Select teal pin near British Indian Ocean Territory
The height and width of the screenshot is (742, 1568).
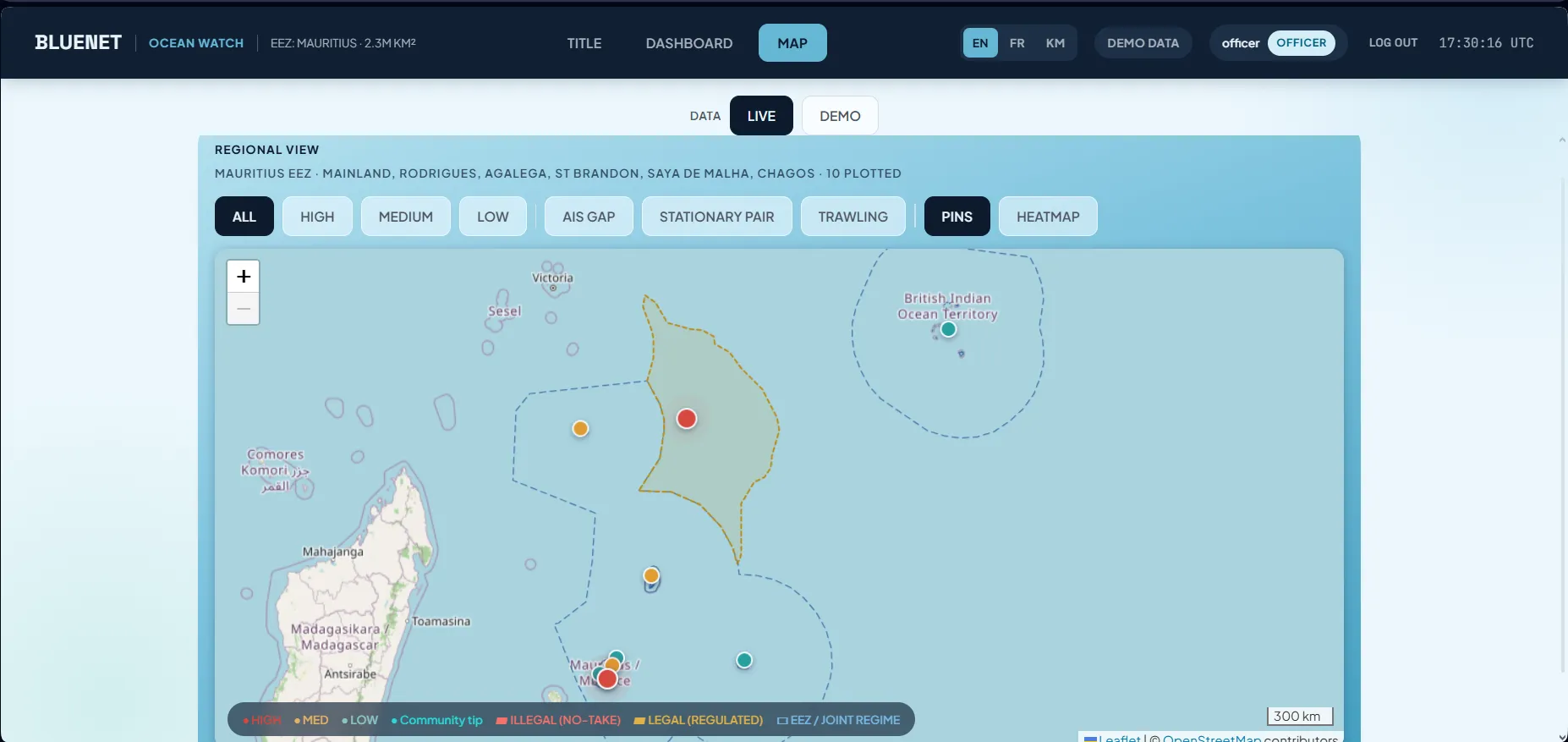949,329
